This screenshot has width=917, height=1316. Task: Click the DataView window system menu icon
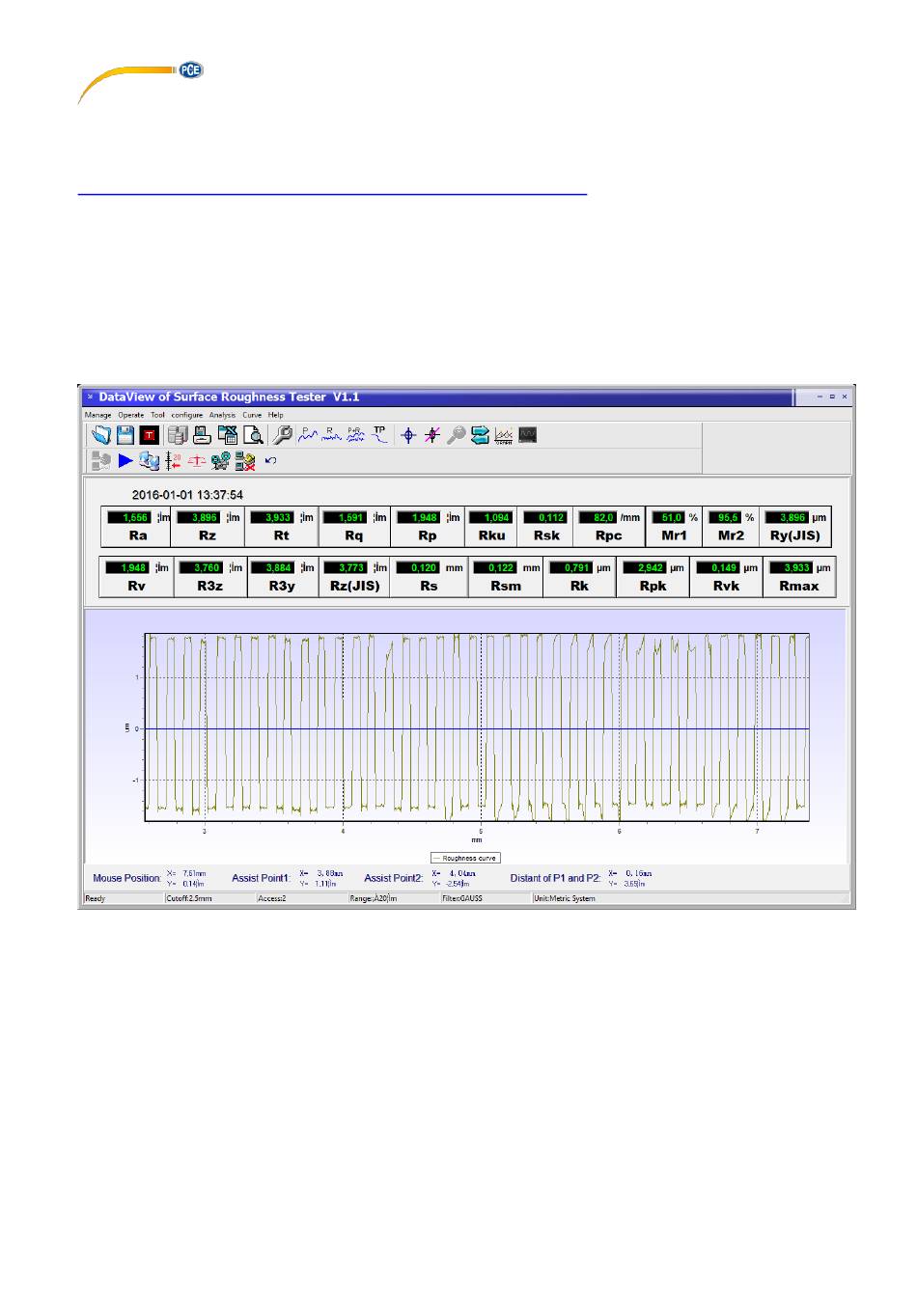(x=90, y=397)
